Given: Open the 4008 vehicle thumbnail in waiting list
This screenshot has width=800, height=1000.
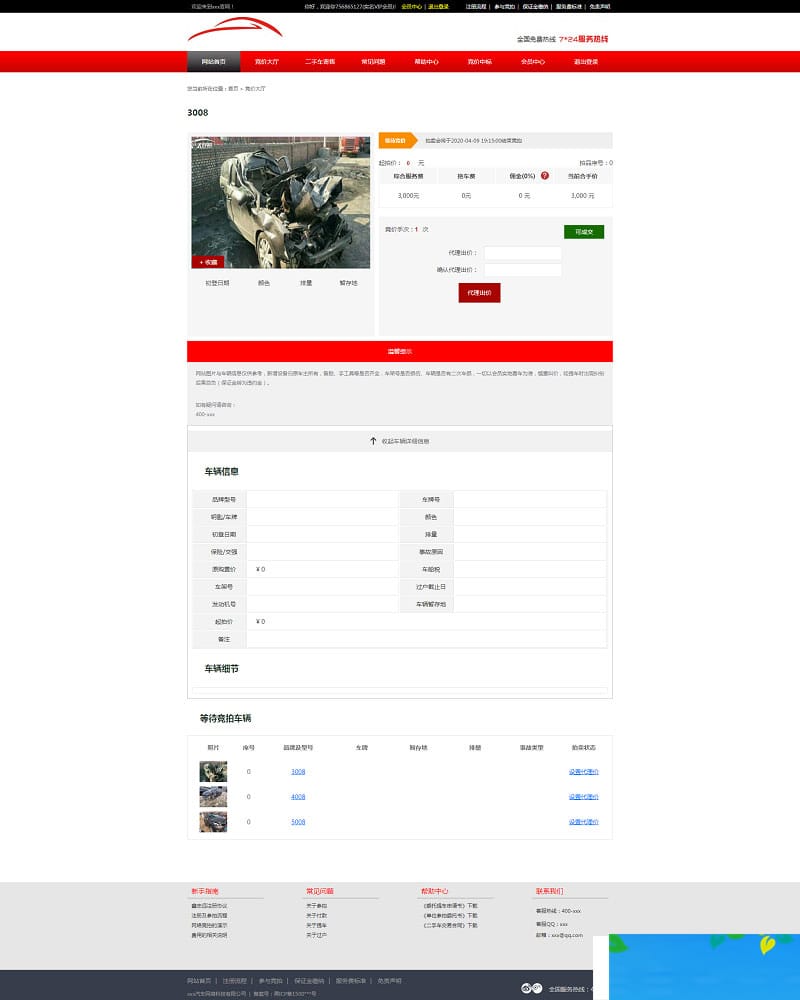Looking at the screenshot, I should (x=213, y=797).
